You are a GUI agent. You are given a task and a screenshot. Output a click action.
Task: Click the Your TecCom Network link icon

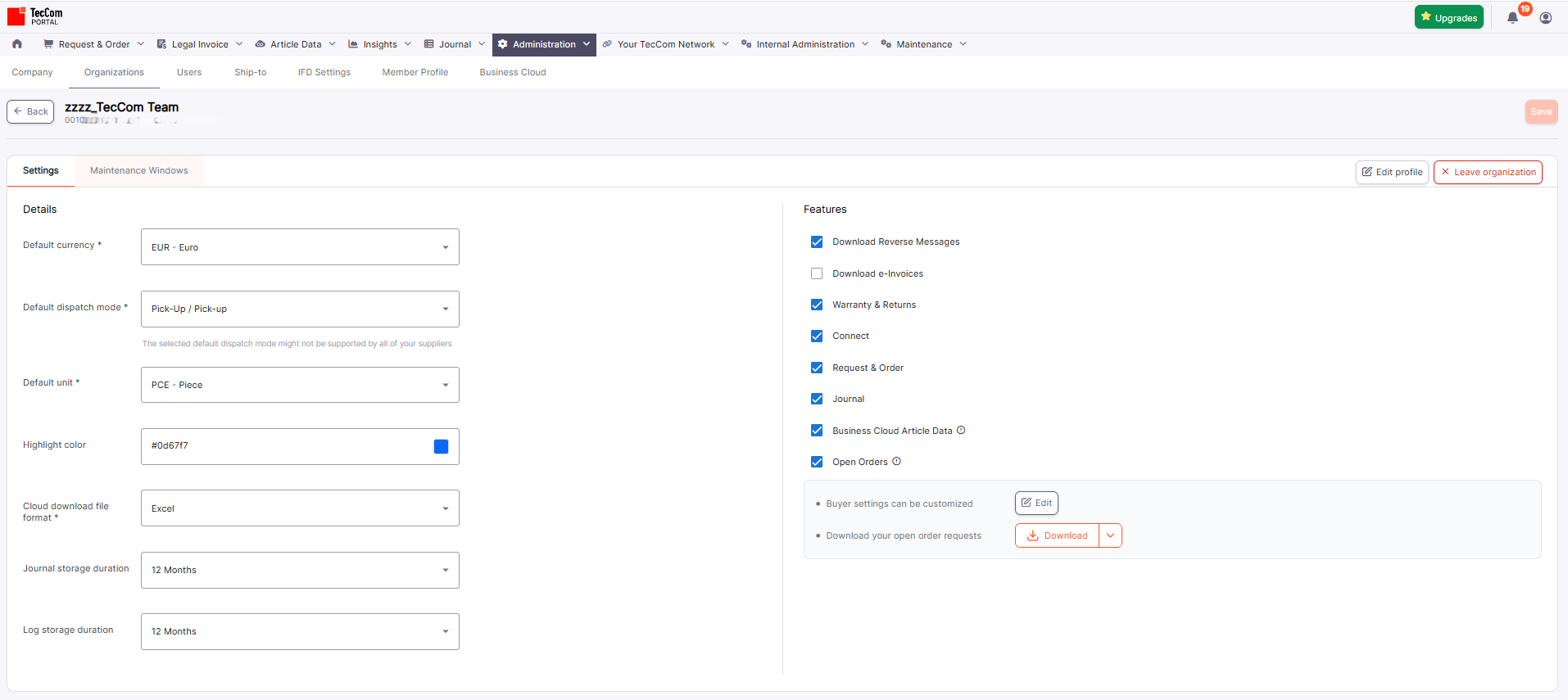click(607, 44)
